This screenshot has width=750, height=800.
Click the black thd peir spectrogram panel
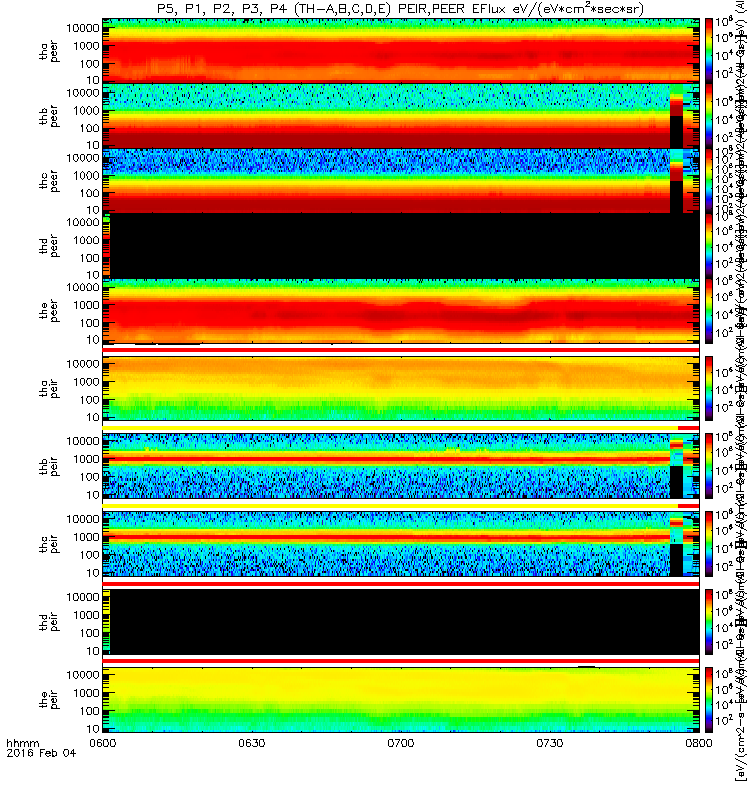(401, 622)
